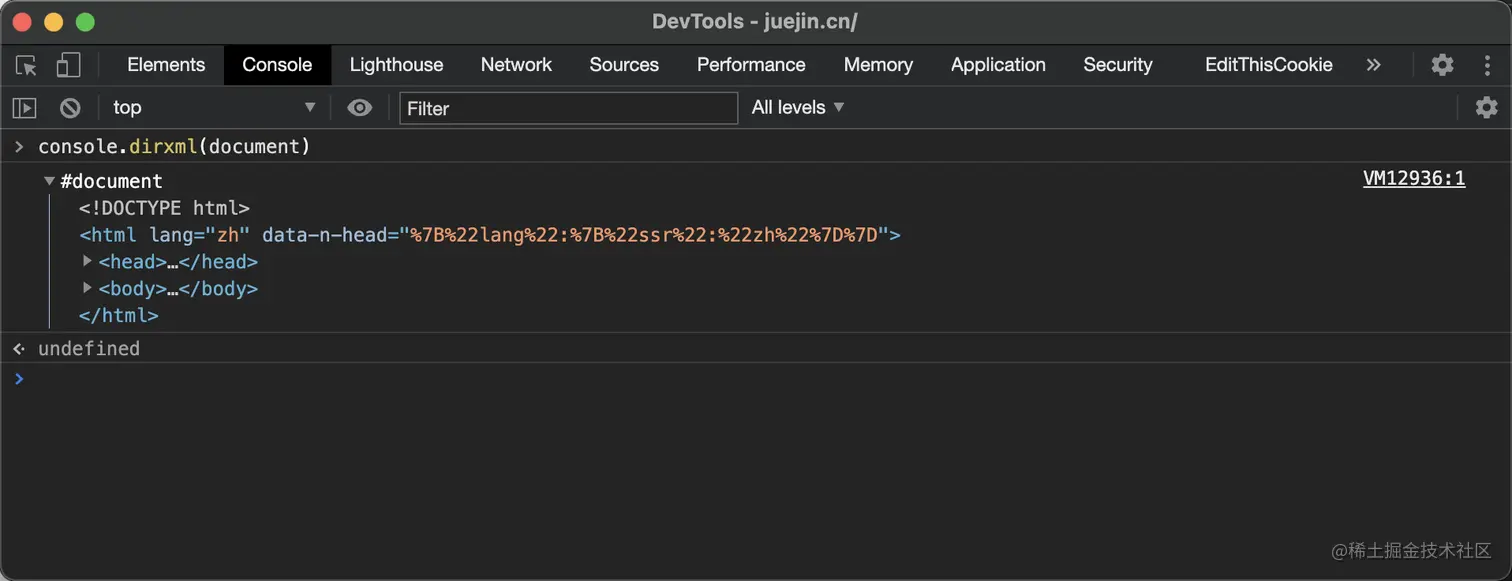
Task: Create a live expression with eye icon
Action: point(360,107)
